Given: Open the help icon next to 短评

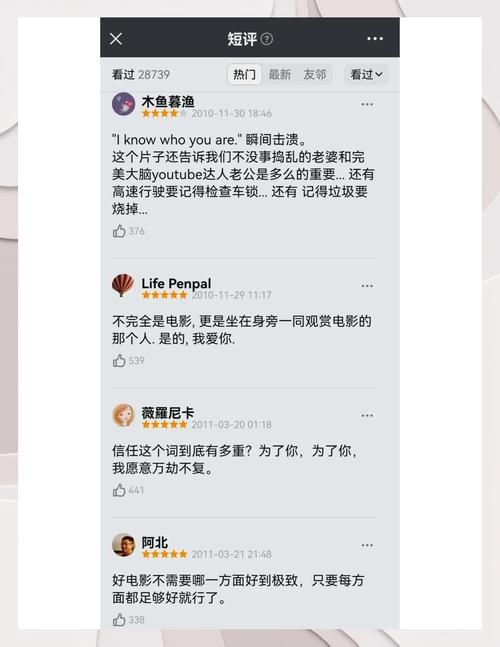Looking at the screenshot, I should (267, 39).
